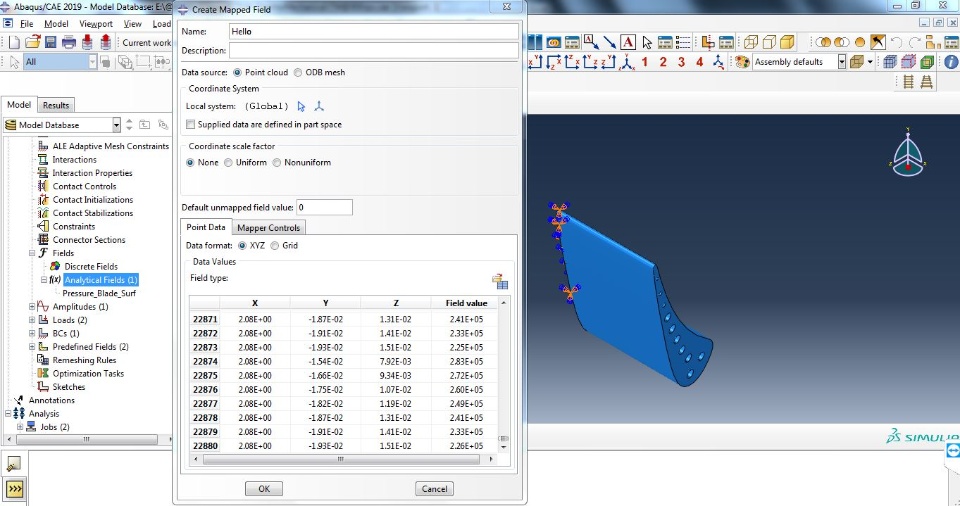
Task: Click the arrow annotation tool
Action: (609, 42)
